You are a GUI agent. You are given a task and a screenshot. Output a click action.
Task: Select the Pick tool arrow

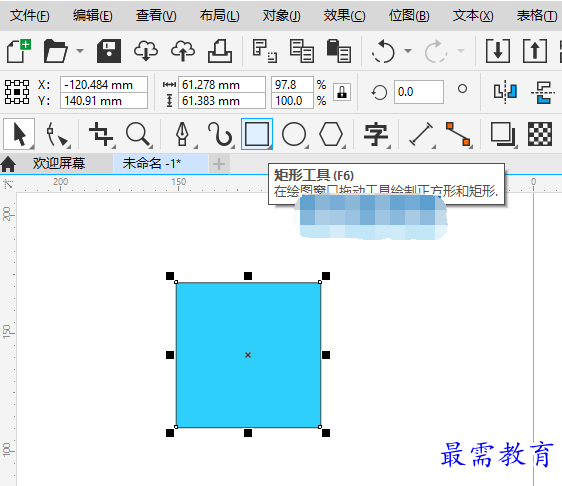(x=19, y=134)
